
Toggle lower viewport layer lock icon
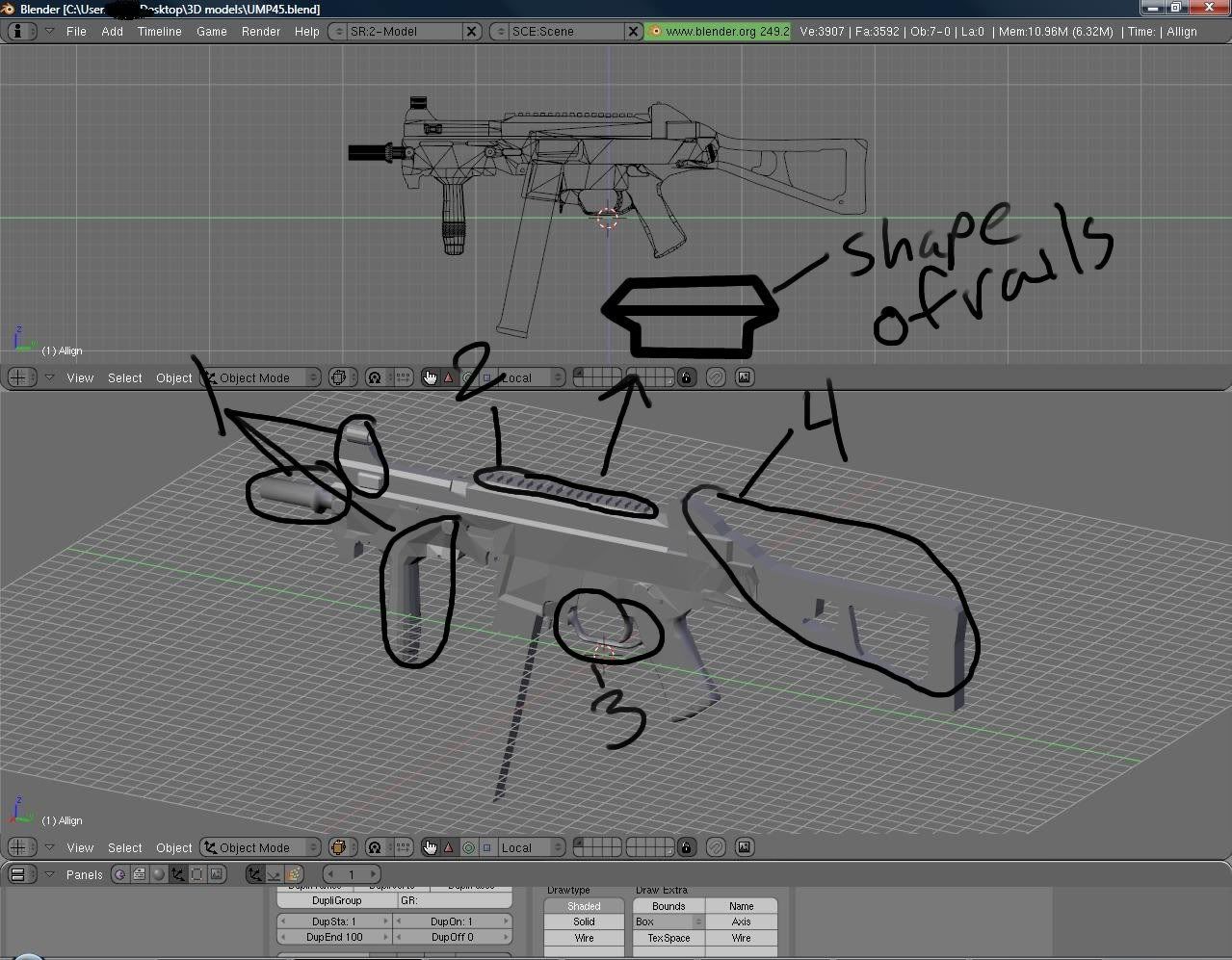(686, 847)
